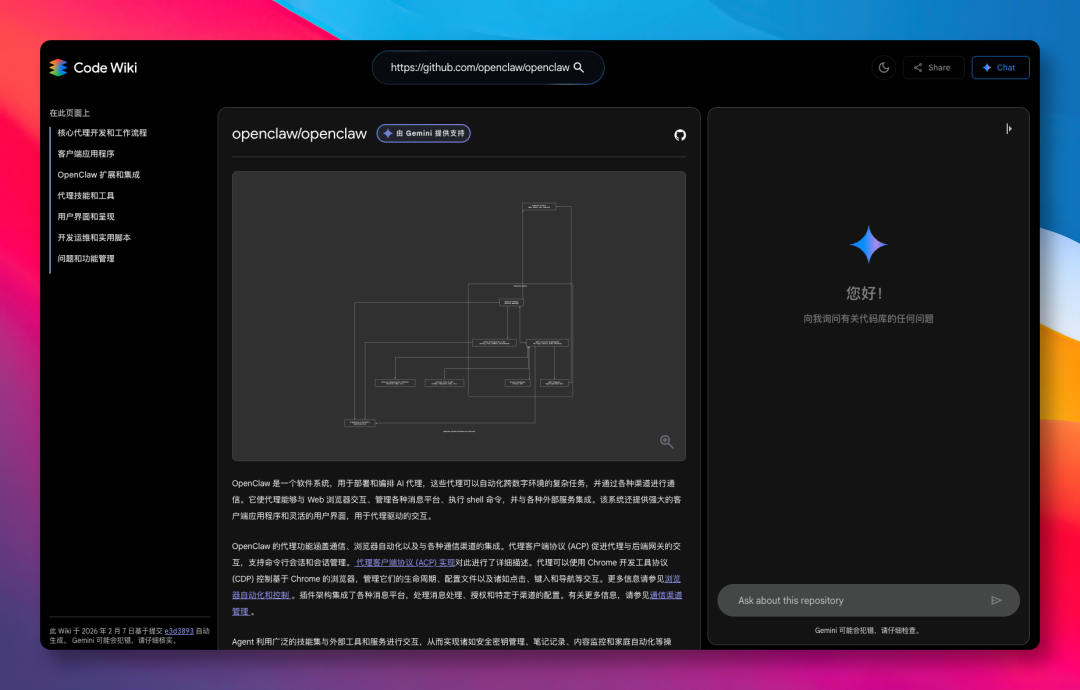Click the Gemini sparkle icon in chat panel
The height and width of the screenshot is (690, 1080).
[869, 244]
